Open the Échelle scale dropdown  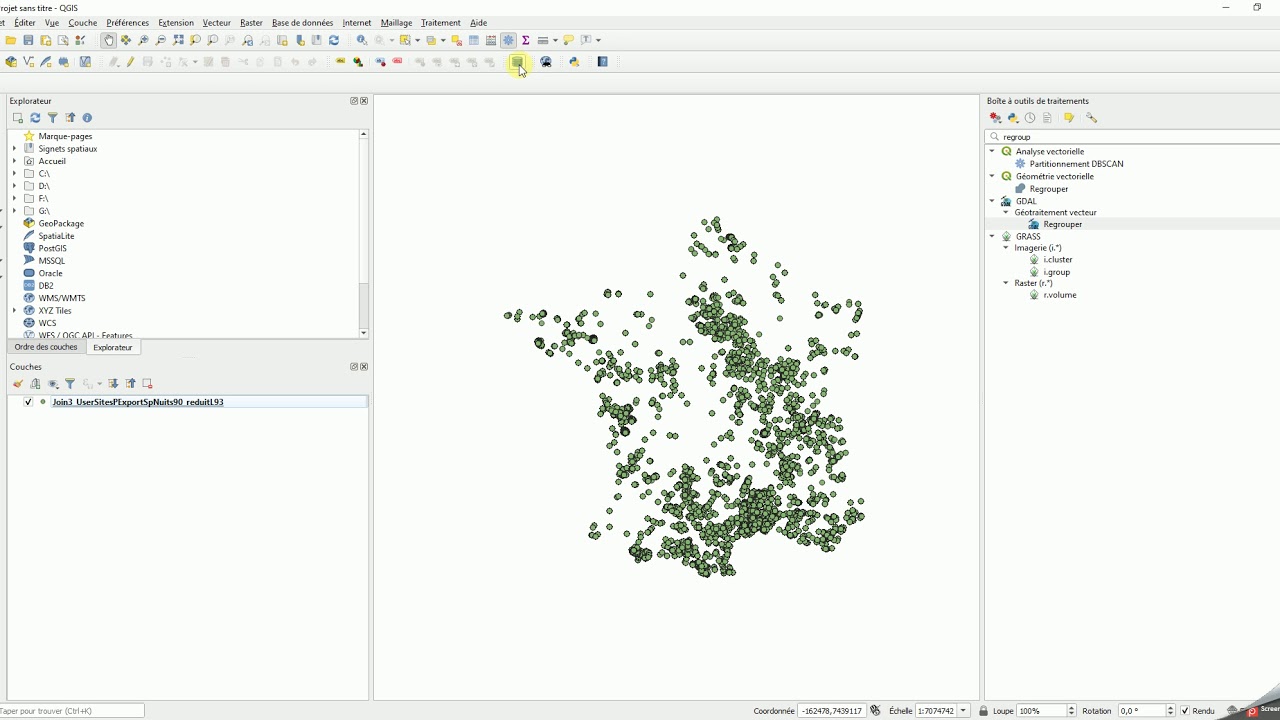click(964, 711)
